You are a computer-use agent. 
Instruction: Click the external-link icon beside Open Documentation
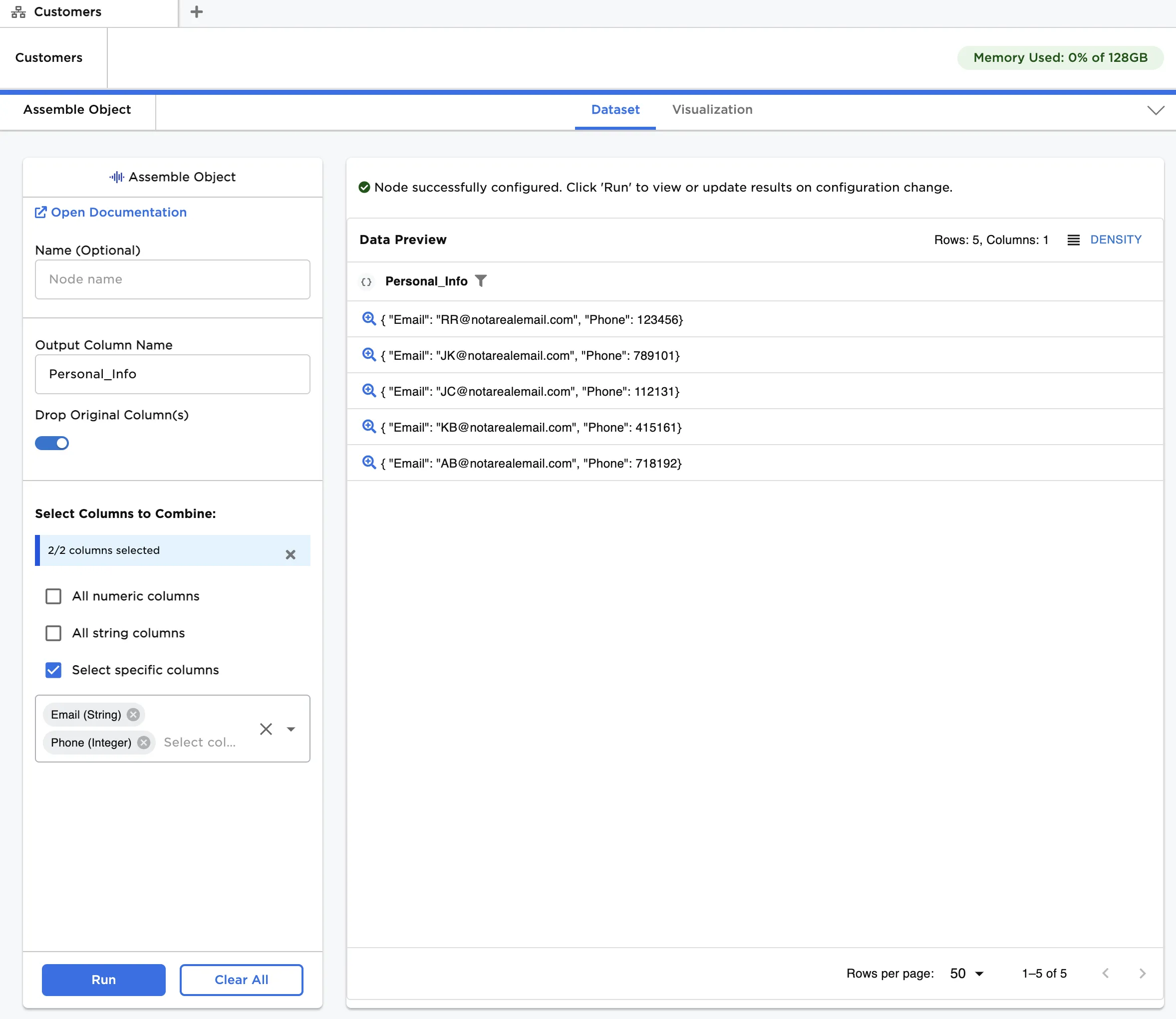click(x=40, y=212)
